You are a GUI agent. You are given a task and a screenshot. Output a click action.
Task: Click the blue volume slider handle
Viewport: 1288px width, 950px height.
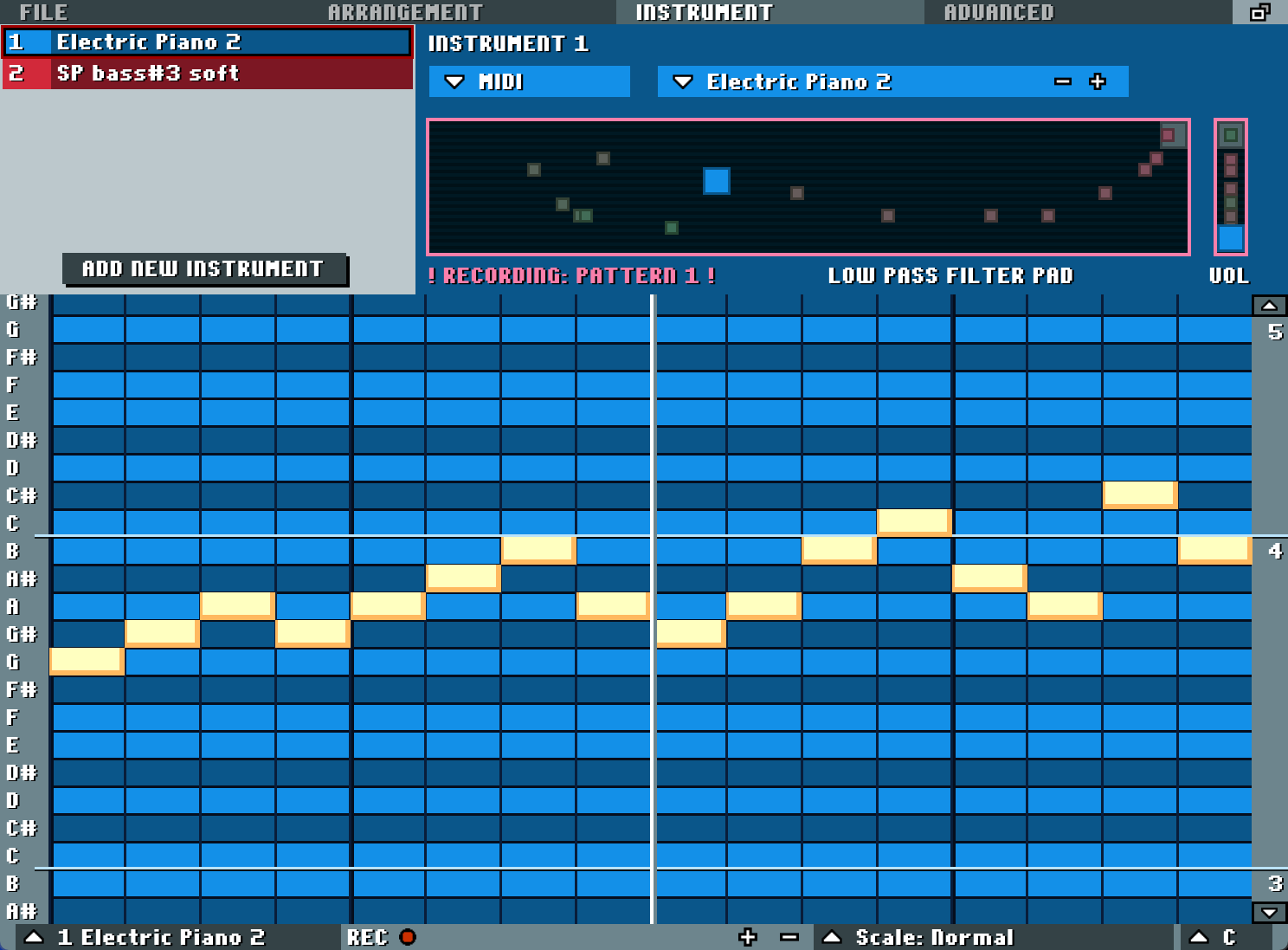1230,237
